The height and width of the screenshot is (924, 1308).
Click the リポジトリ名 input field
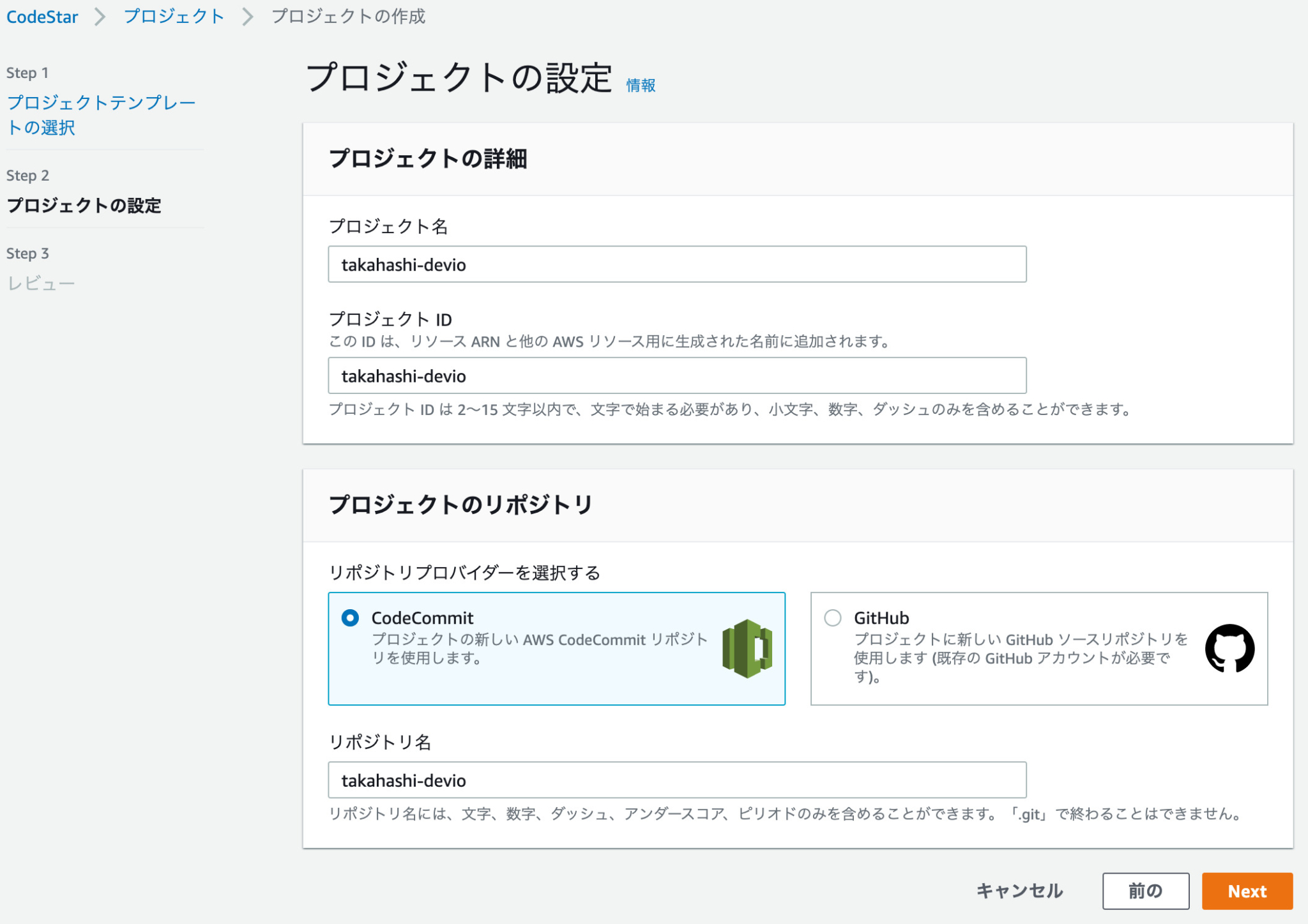click(x=676, y=780)
